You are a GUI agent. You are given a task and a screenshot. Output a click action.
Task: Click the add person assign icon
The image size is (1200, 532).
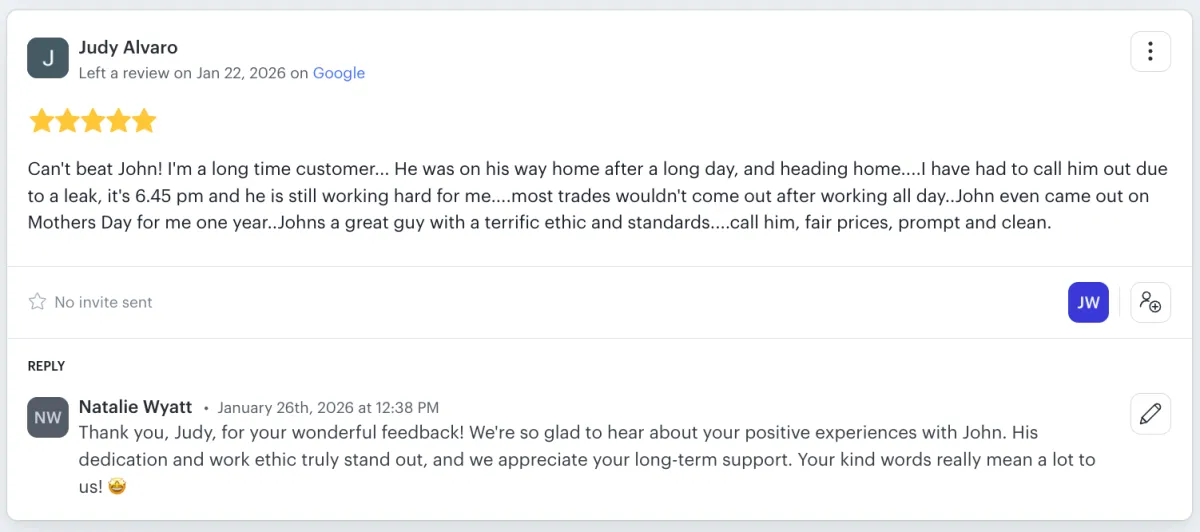click(x=1150, y=302)
